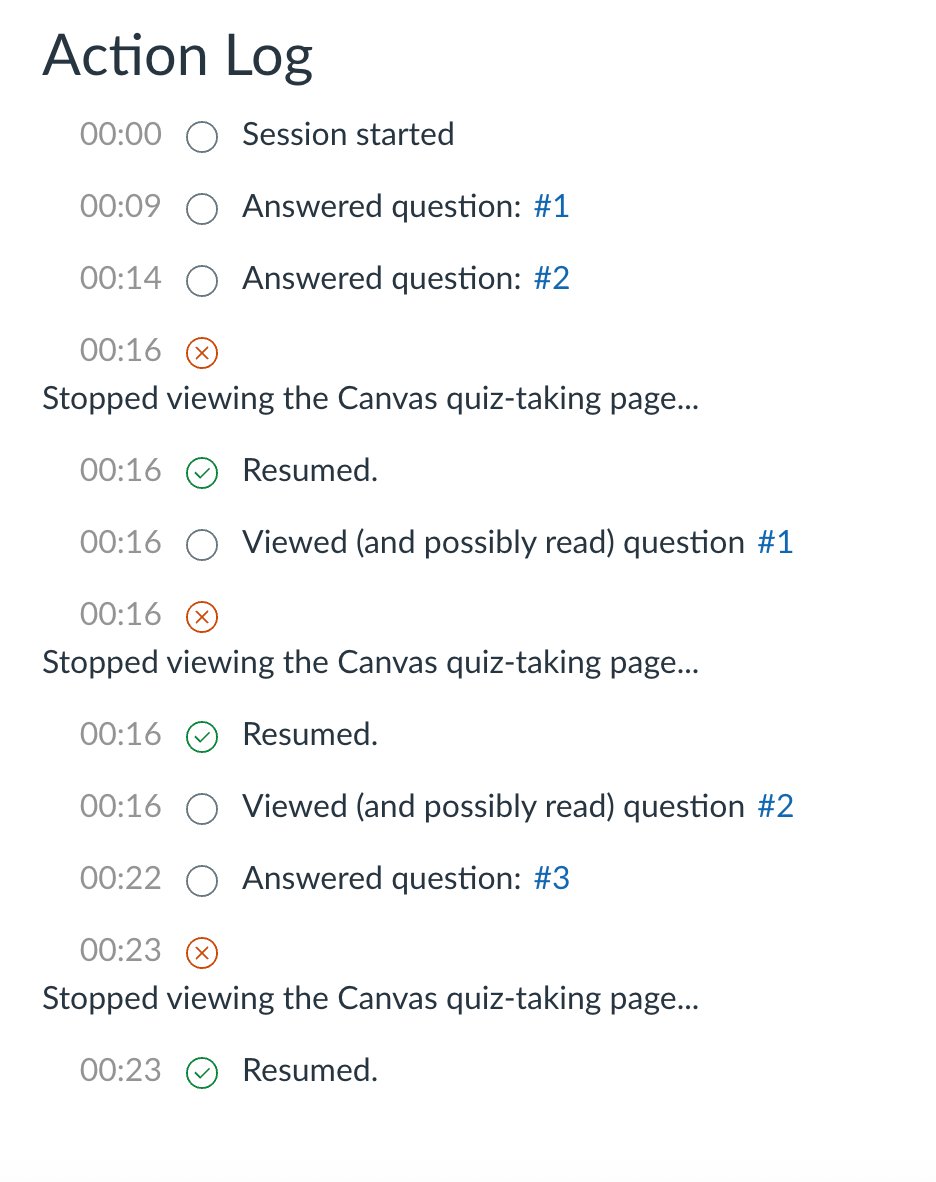The image size is (936, 1182).
Task: Click the red X icon at 00:23
Action: [x=202, y=953]
